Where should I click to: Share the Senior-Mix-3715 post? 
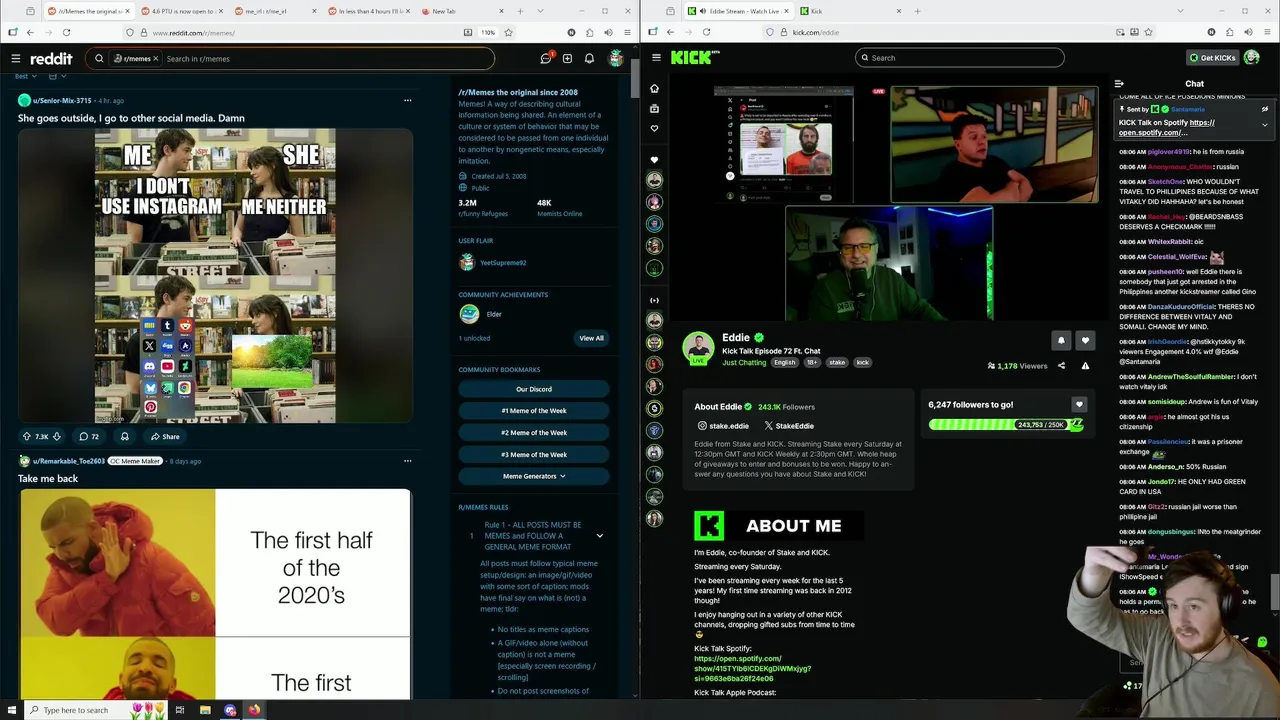tap(165, 436)
